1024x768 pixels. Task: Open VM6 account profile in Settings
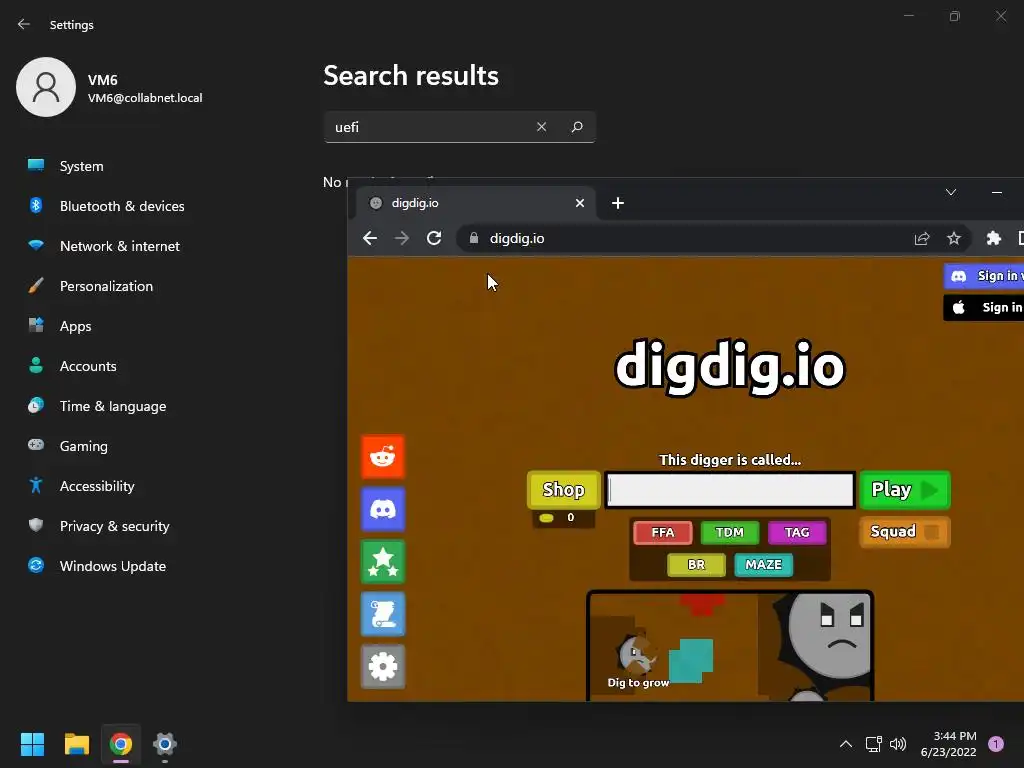(110, 88)
